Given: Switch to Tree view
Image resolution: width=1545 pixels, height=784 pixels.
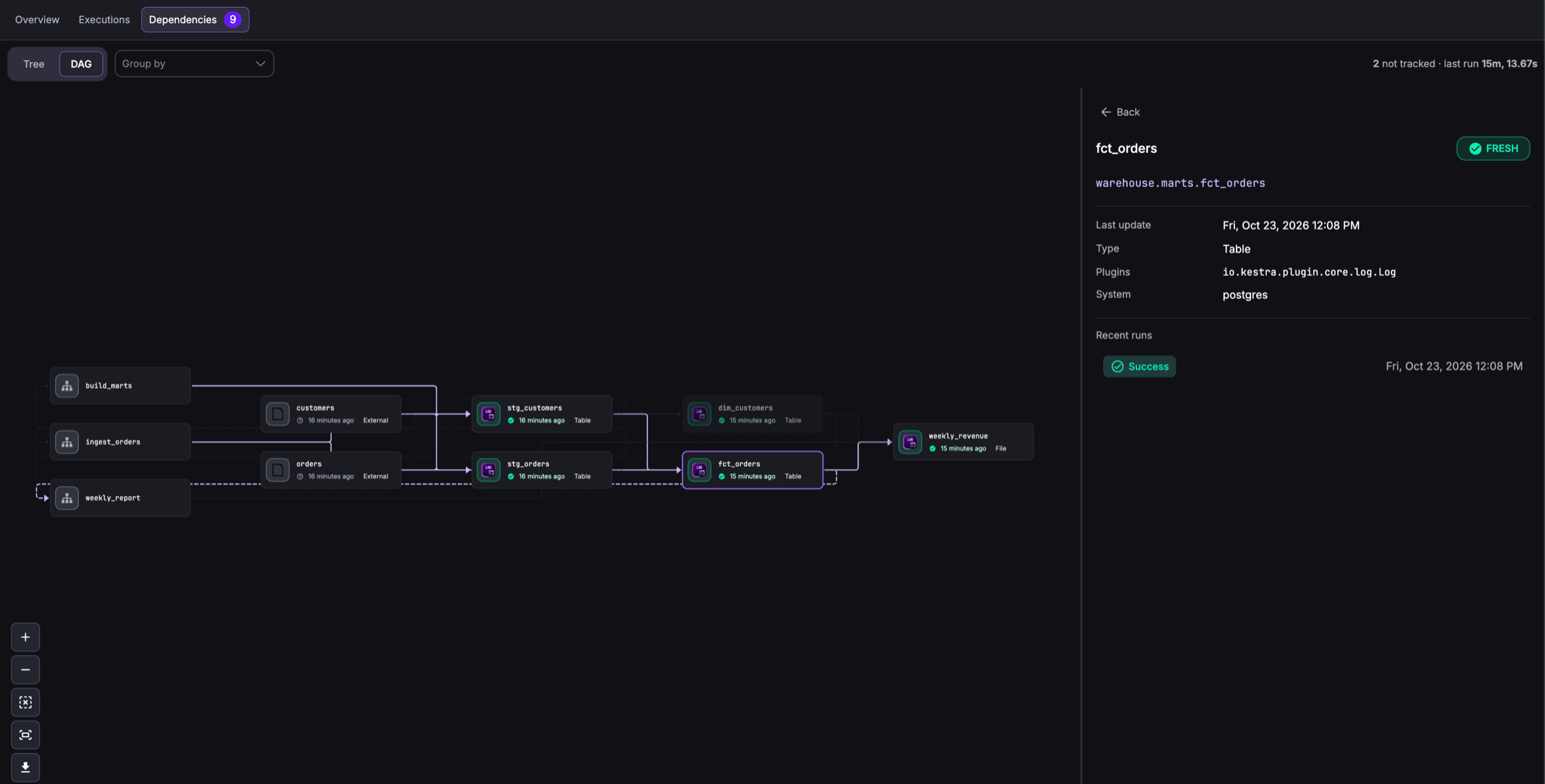Looking at the screenshot, I should point(34,64).
